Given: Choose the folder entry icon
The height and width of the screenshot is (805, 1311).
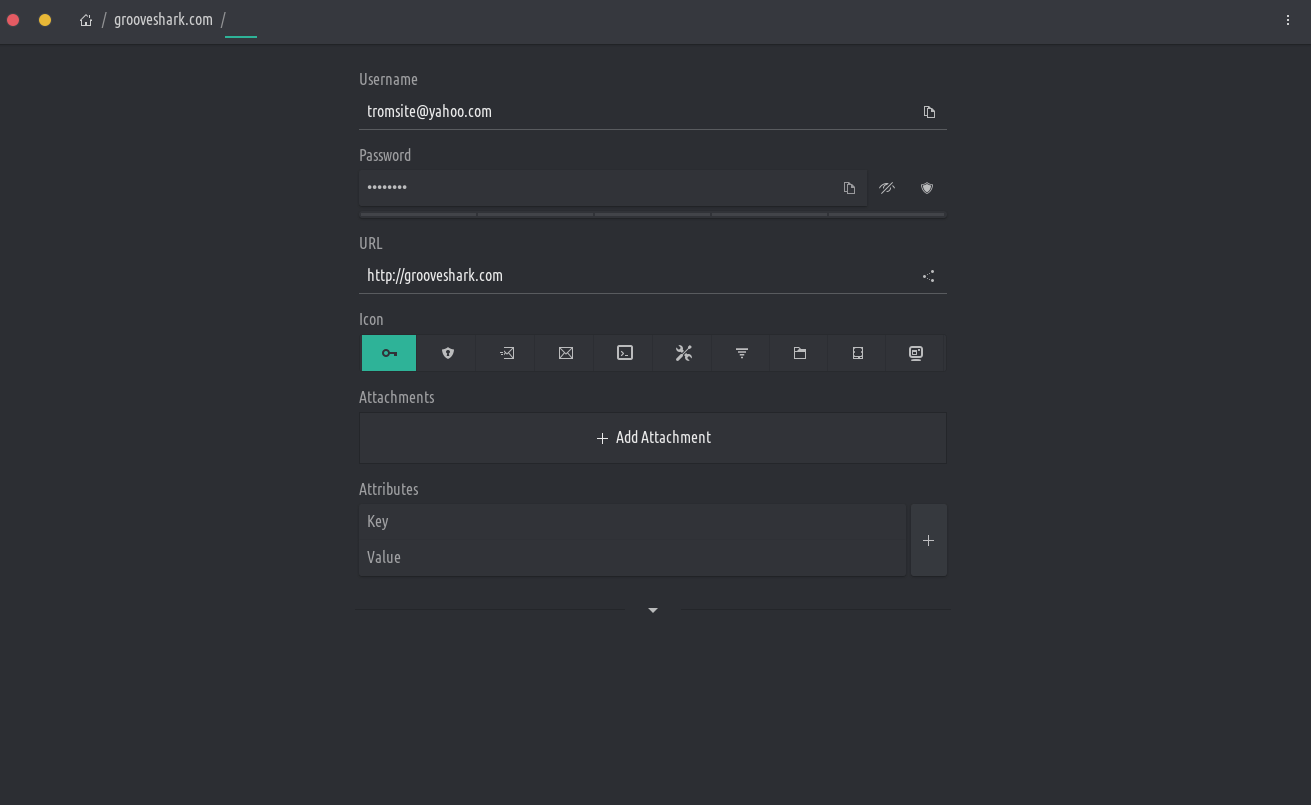Looking at the screenshot, I should (x=800, y=353).
